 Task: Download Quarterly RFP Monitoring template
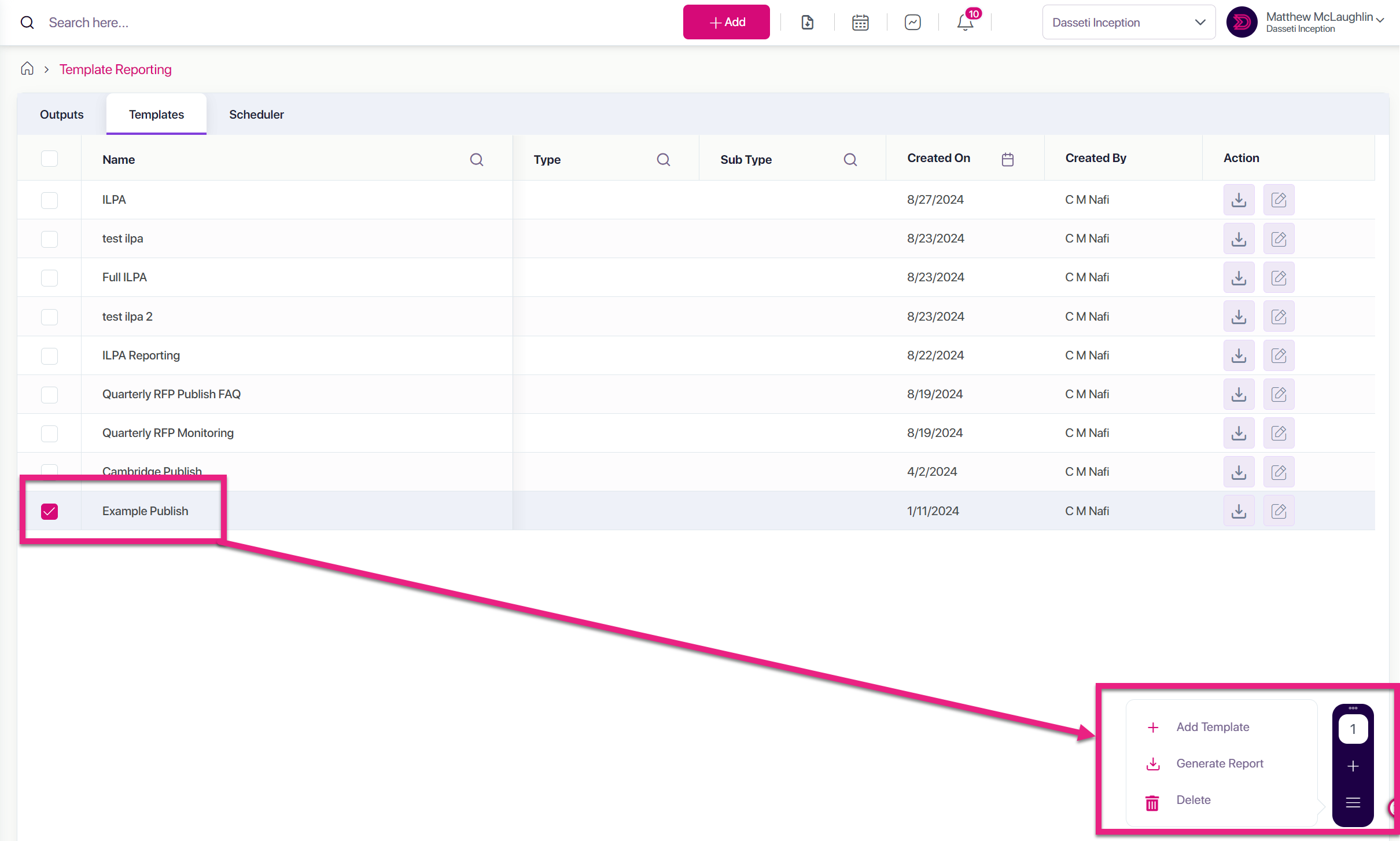pos(1239,433)
